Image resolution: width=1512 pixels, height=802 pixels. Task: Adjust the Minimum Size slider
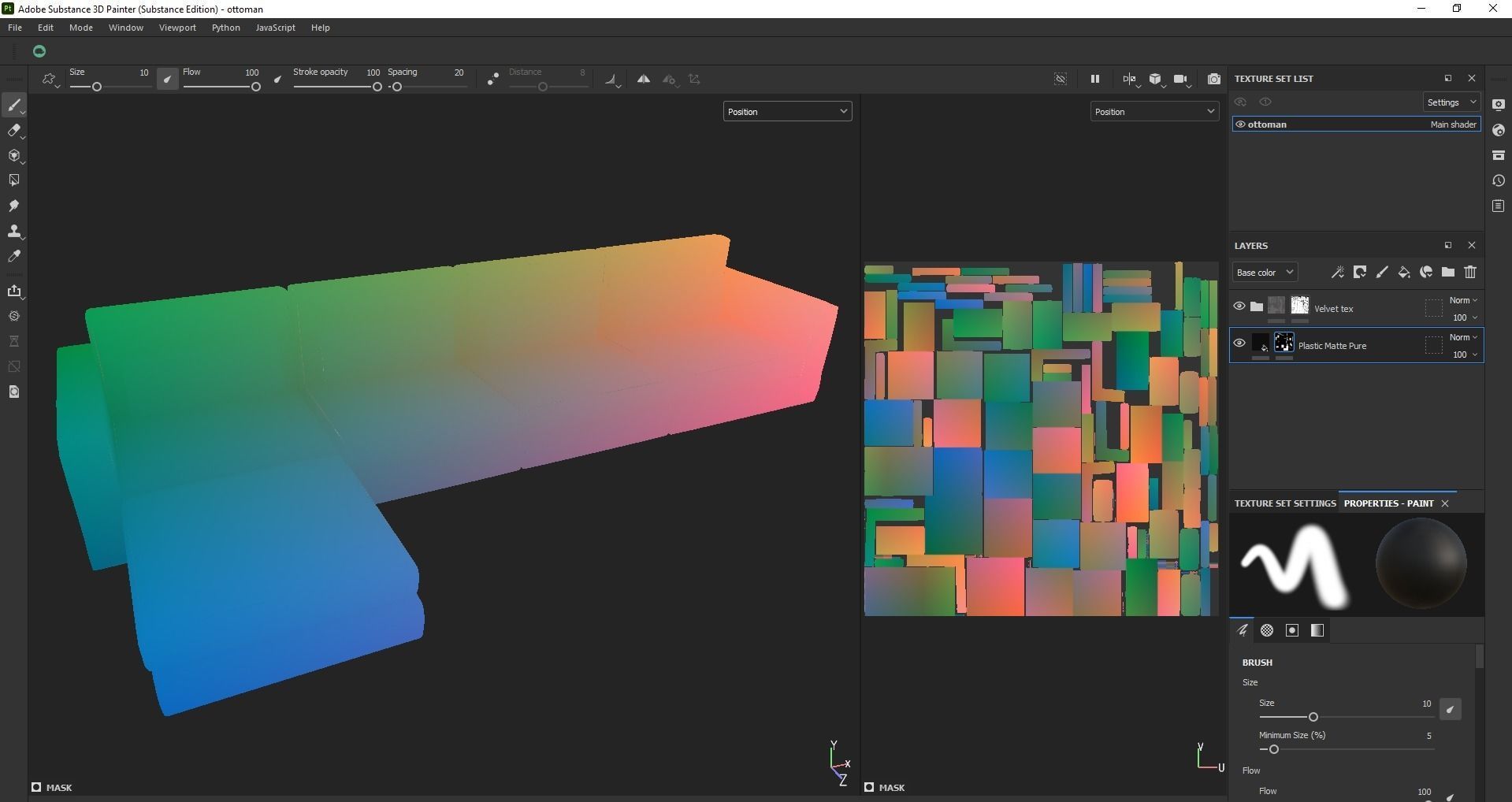tap(1347, 749)
